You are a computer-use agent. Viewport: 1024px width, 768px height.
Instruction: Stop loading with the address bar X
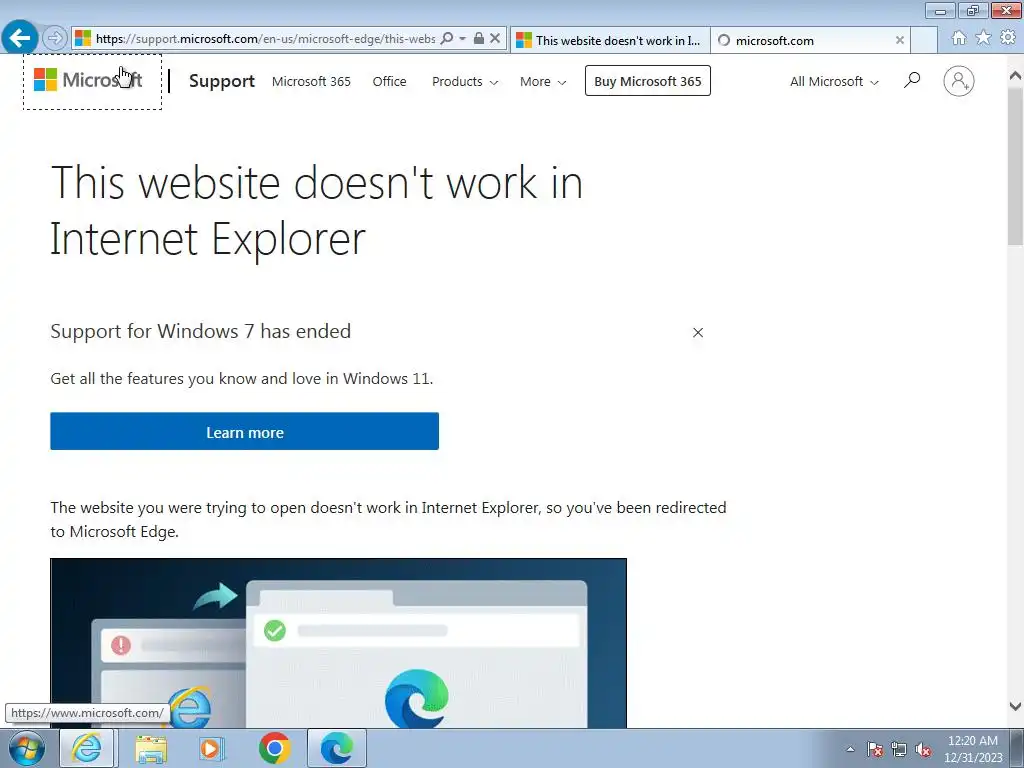(x=495, y=39)
